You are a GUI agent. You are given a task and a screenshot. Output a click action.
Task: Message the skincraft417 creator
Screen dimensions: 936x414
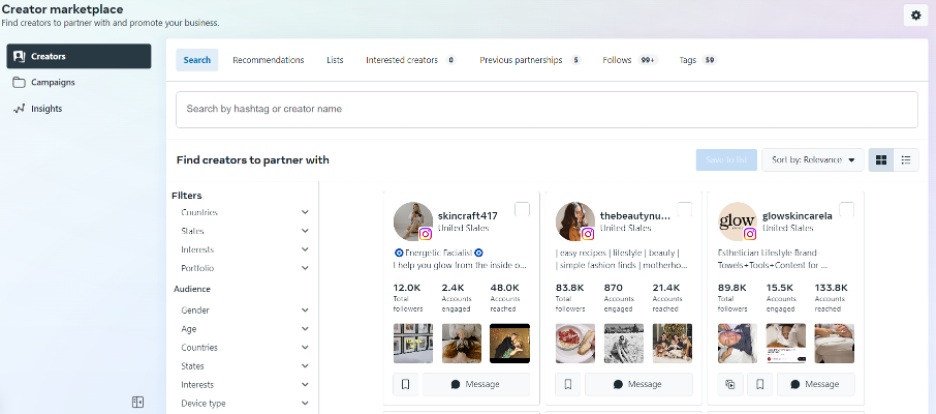click(x=475, y=384)
